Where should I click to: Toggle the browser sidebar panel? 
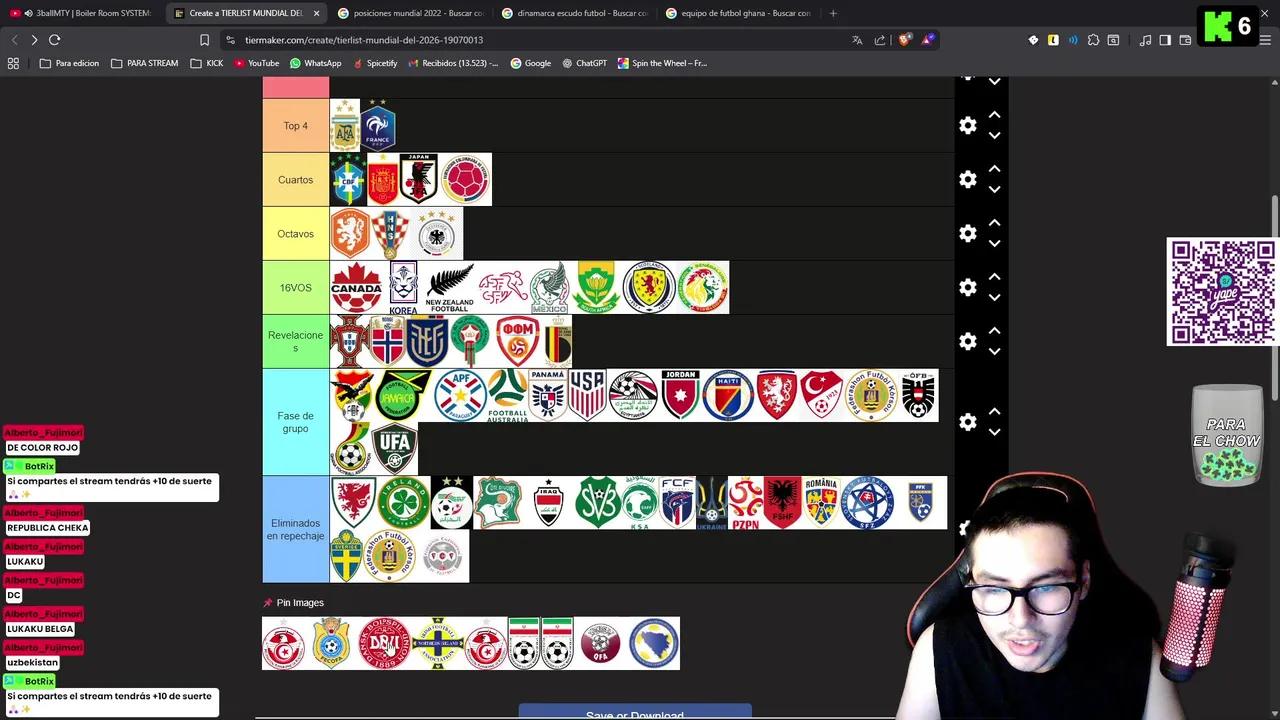tap(1165, 40)
